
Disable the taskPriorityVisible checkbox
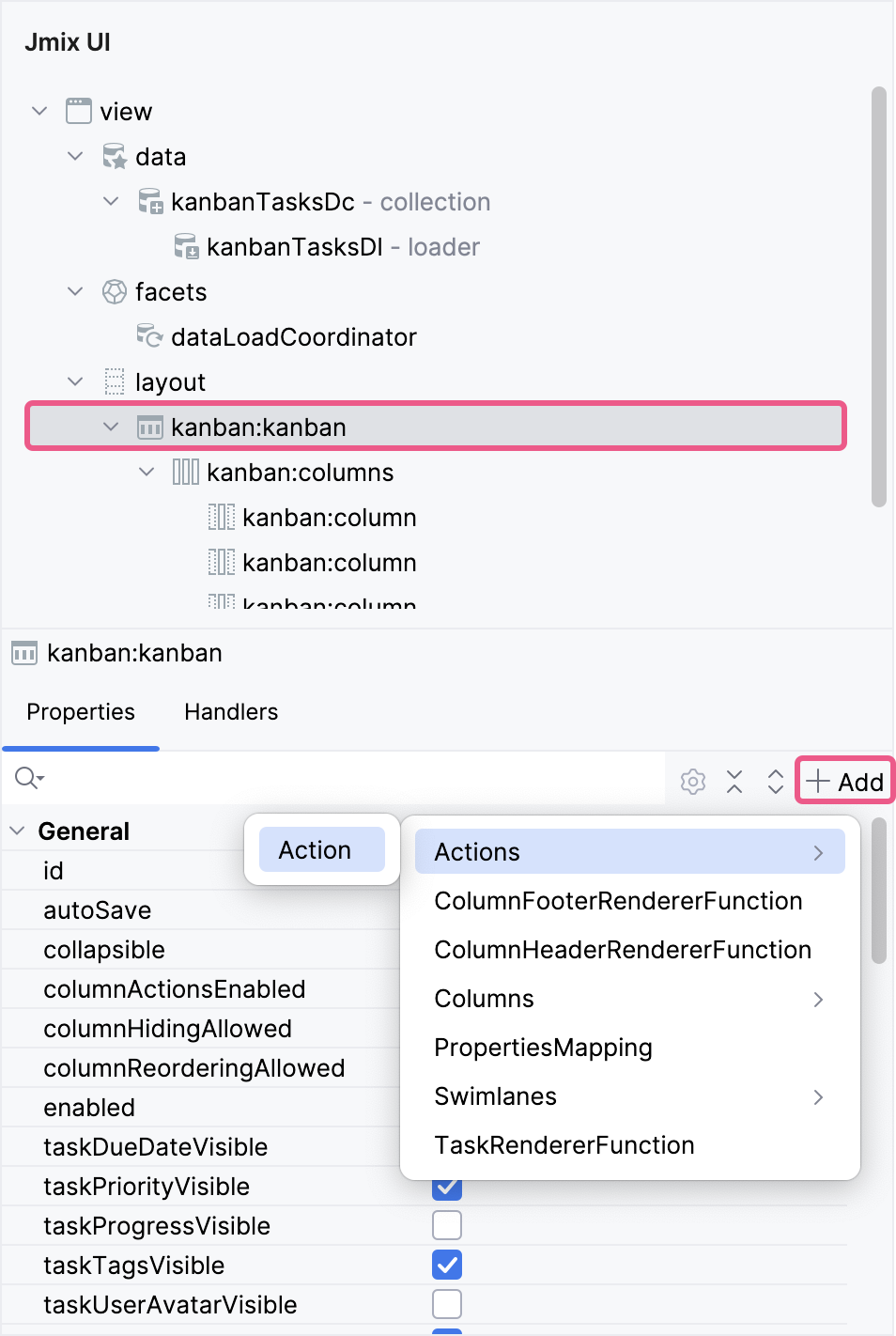[x=446, y=1186]
